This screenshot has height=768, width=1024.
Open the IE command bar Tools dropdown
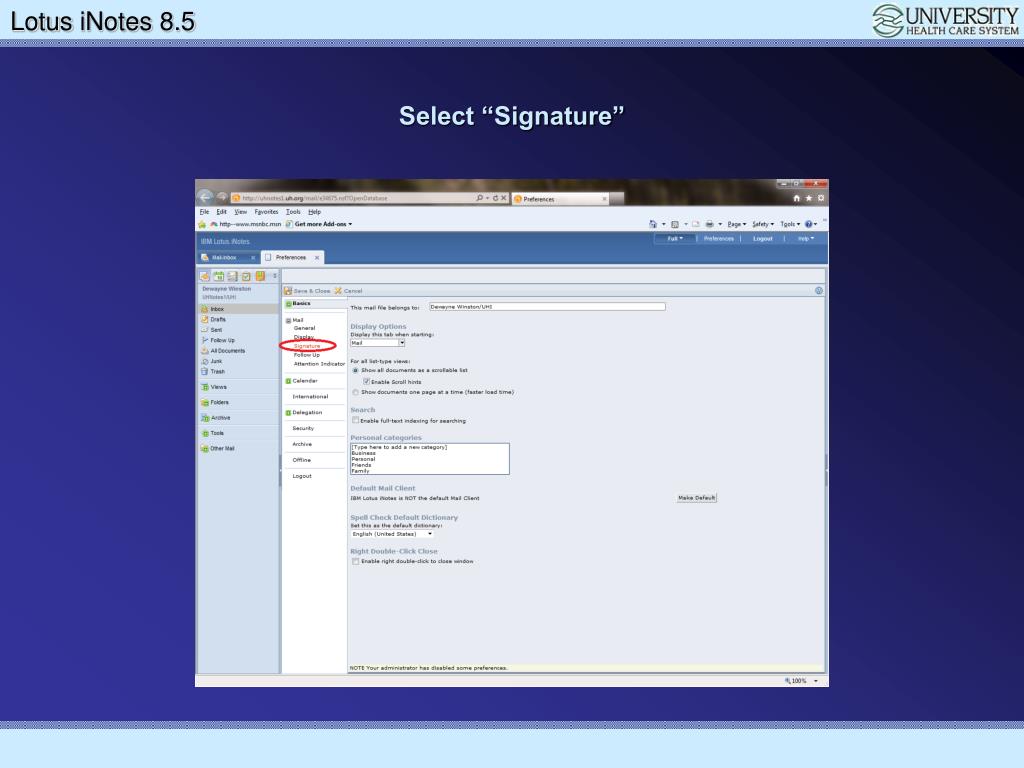point(790,224)
